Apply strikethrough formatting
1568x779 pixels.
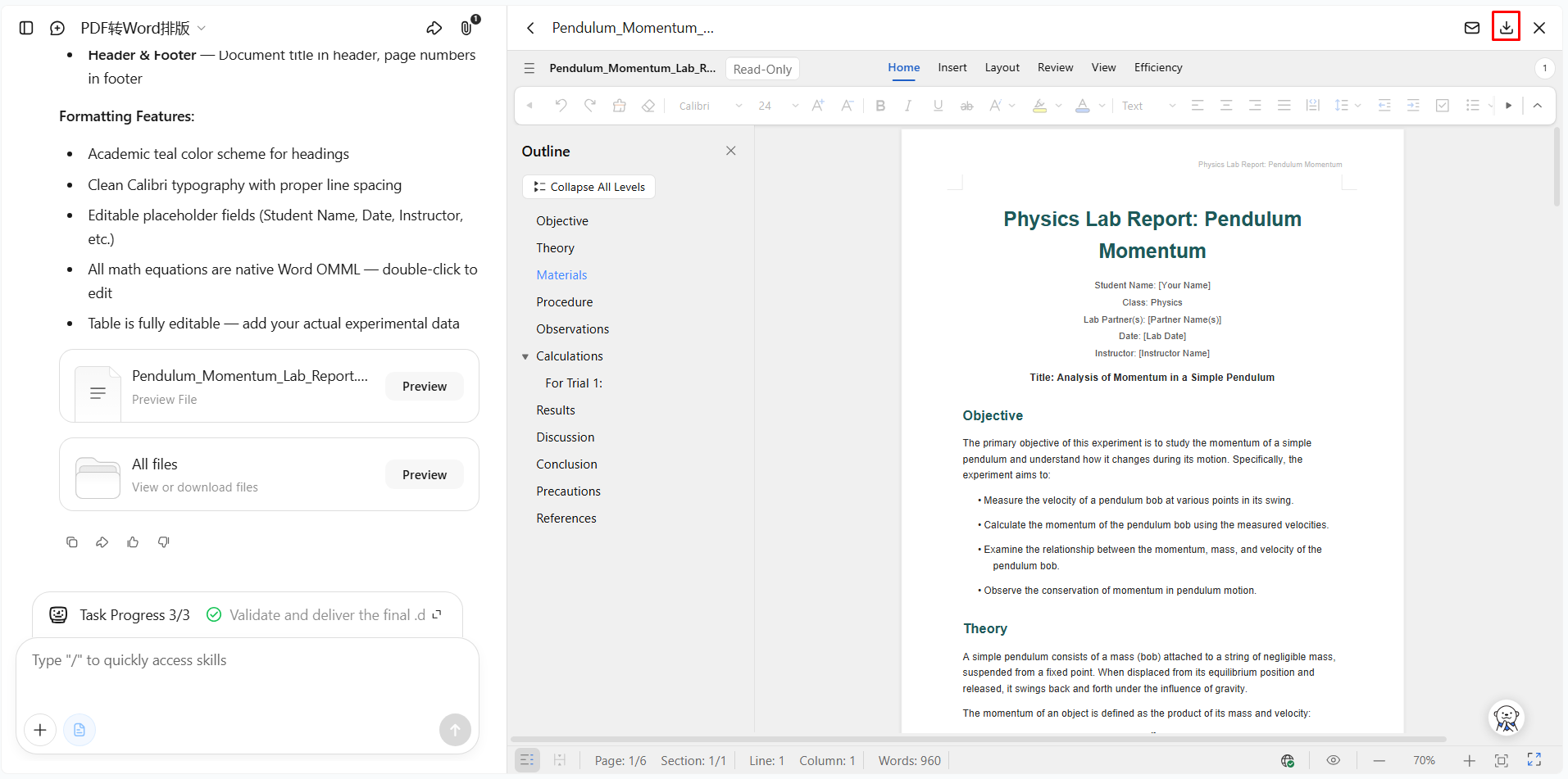pyautogui.click(x=967, y=106)
